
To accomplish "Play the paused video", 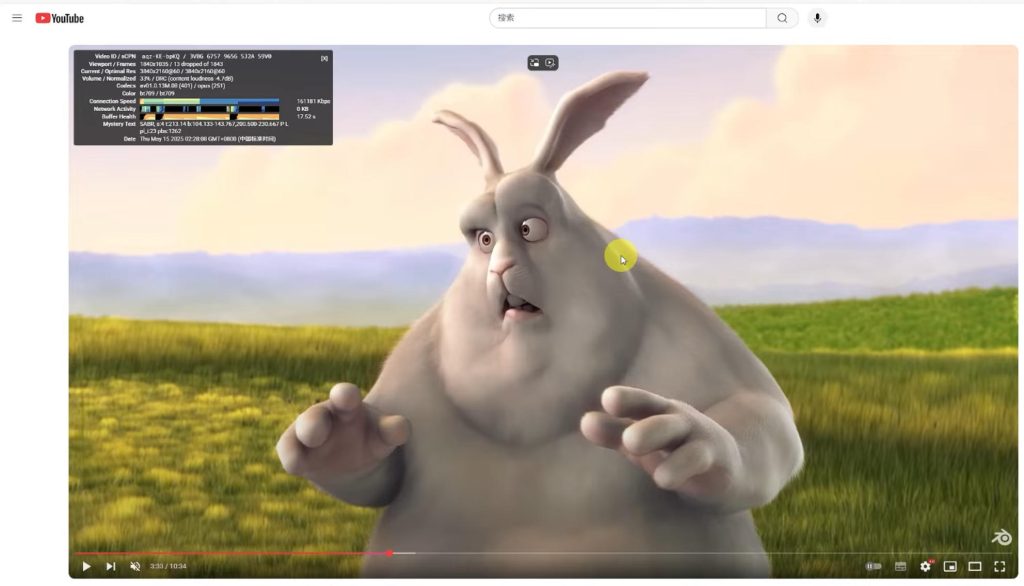I will coord(86,566).
